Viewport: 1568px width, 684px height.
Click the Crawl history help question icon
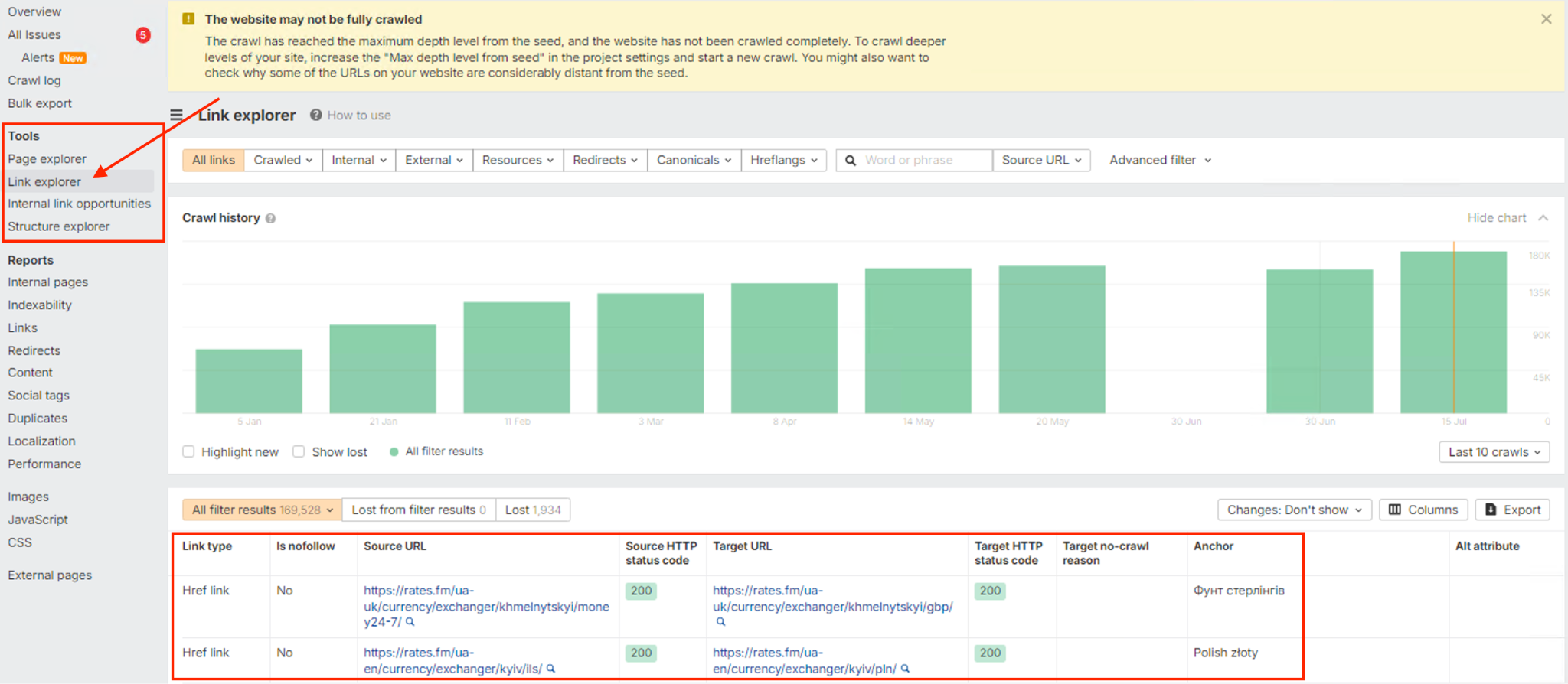point(270,219)
